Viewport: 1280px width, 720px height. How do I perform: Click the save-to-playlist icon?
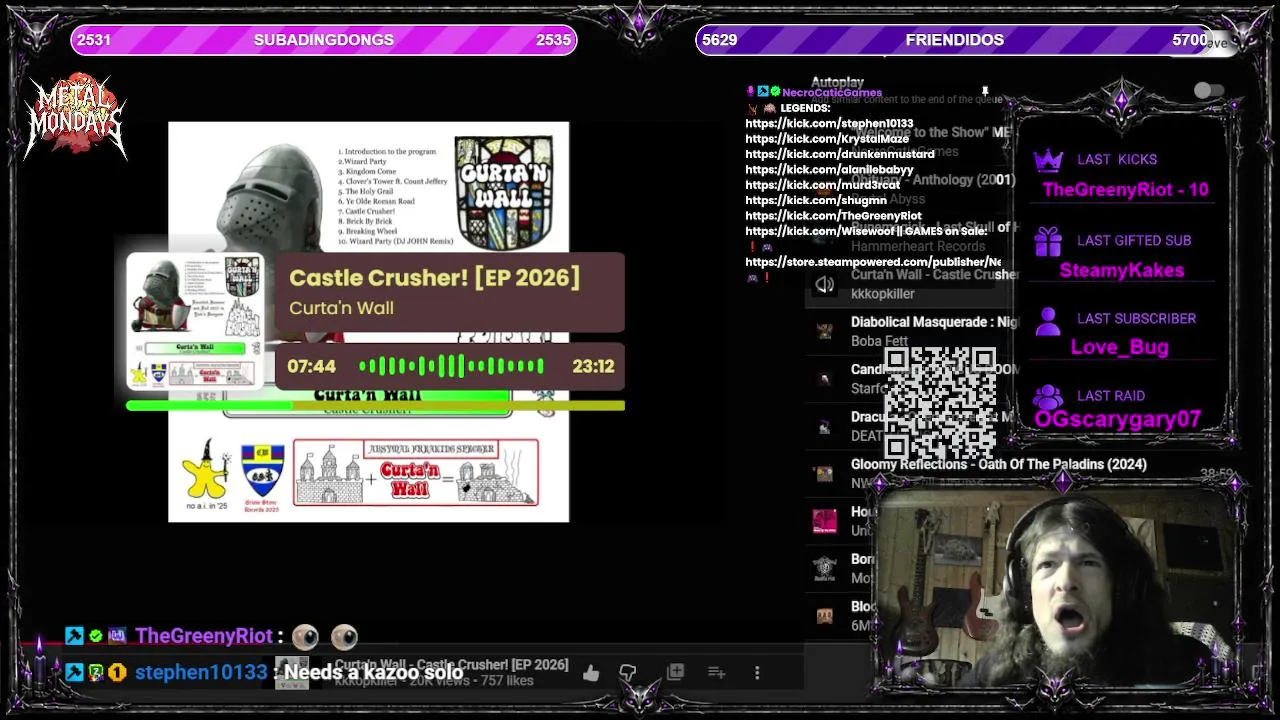pos(716,672)
